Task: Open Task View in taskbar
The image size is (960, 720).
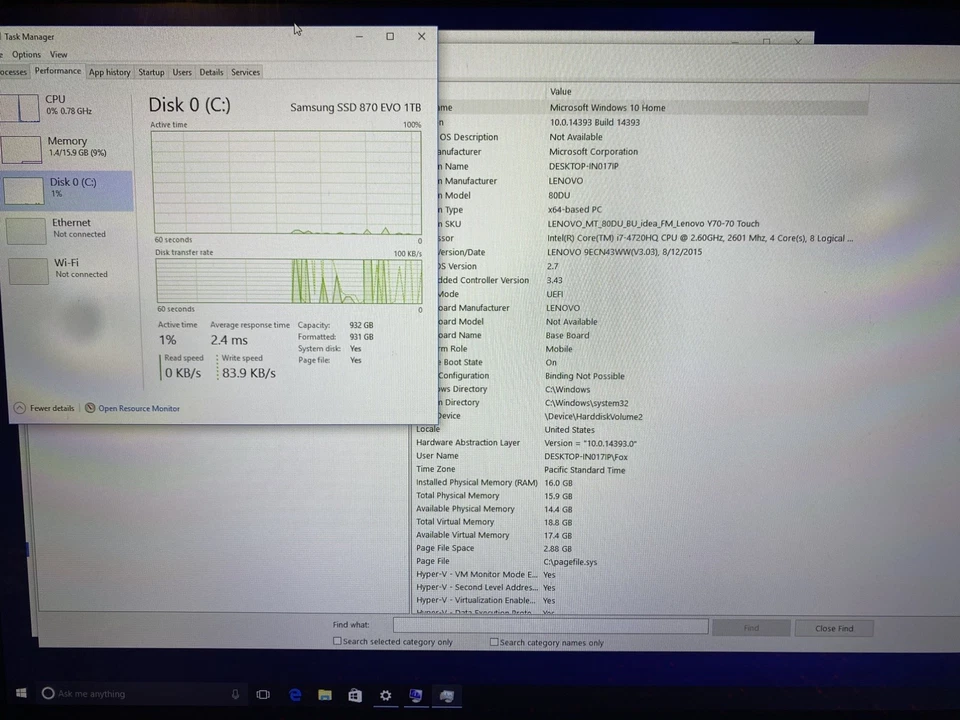Action: pyautogui.click(x=262, y=693)
